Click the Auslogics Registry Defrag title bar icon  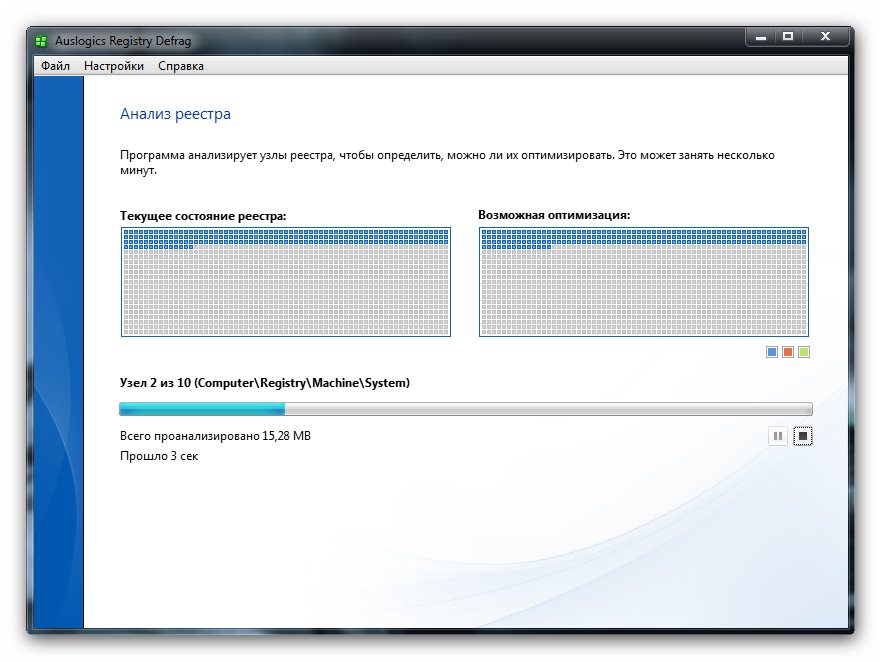(41, 40)
